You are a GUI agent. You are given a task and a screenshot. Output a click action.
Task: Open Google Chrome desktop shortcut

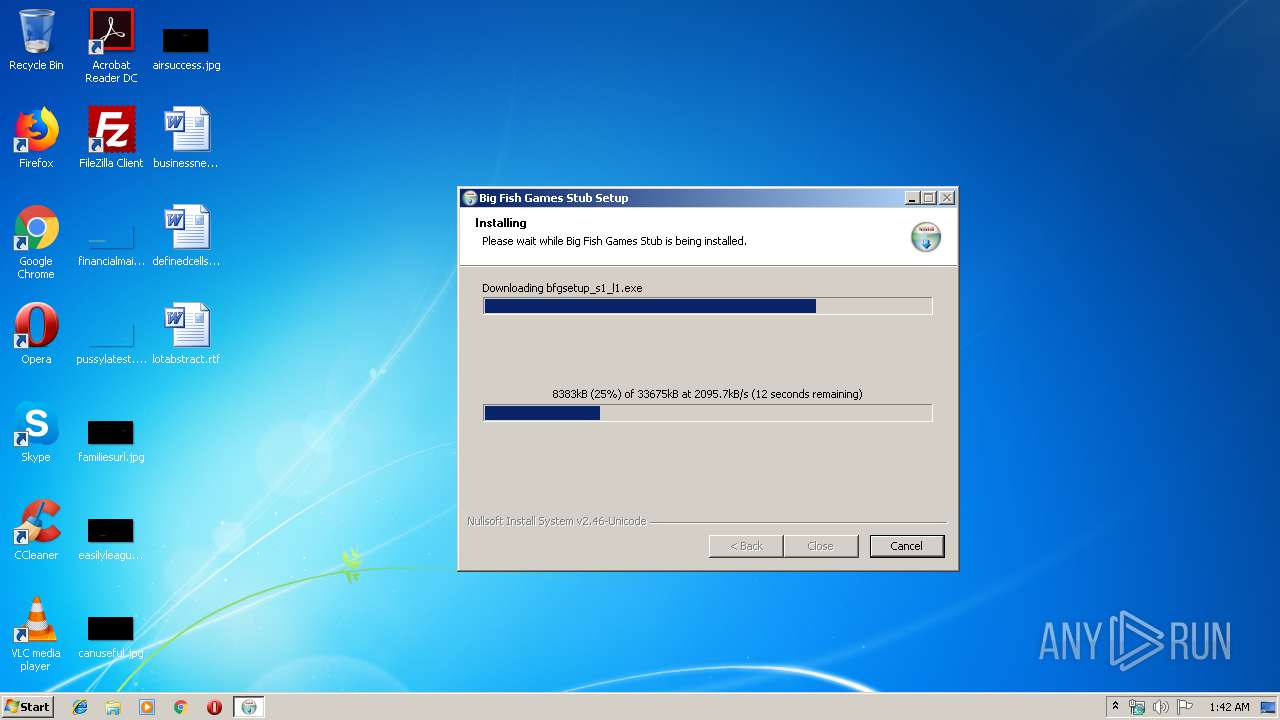coord(36,242)
